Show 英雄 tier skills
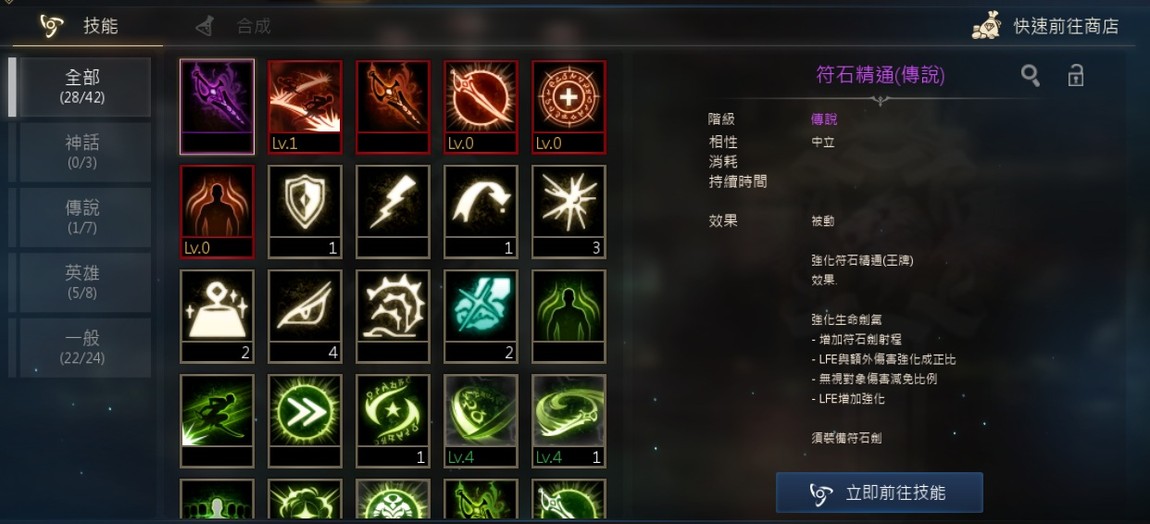This screenshot has height=524, width=1150. point(82,283)
